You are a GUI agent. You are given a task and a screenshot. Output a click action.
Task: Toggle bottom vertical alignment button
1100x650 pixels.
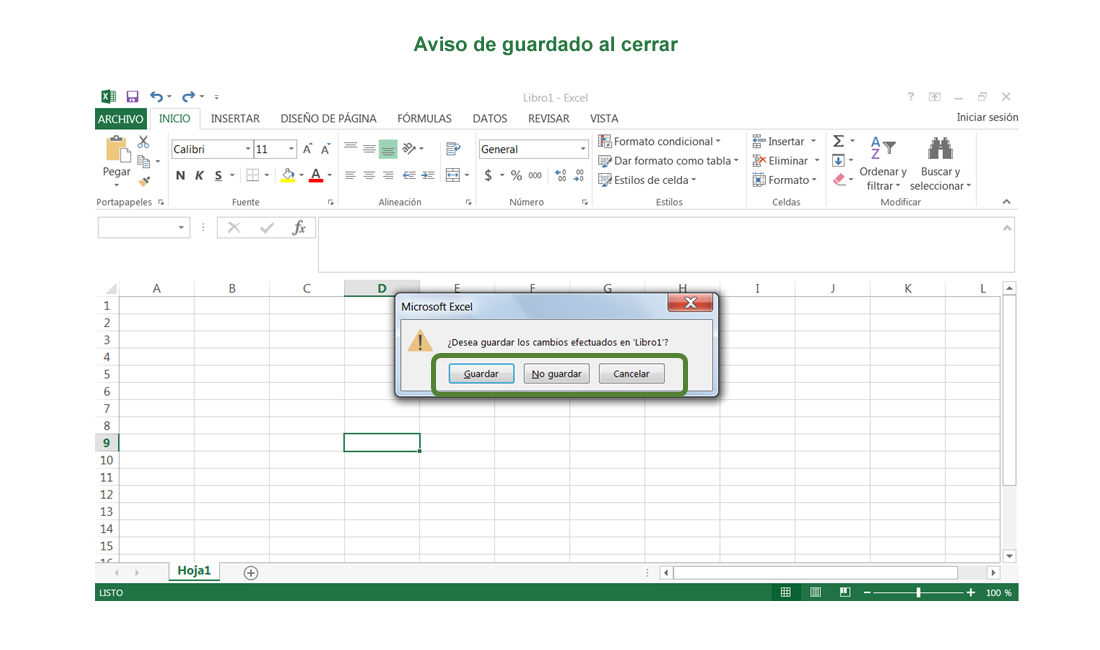pos(388,149)
